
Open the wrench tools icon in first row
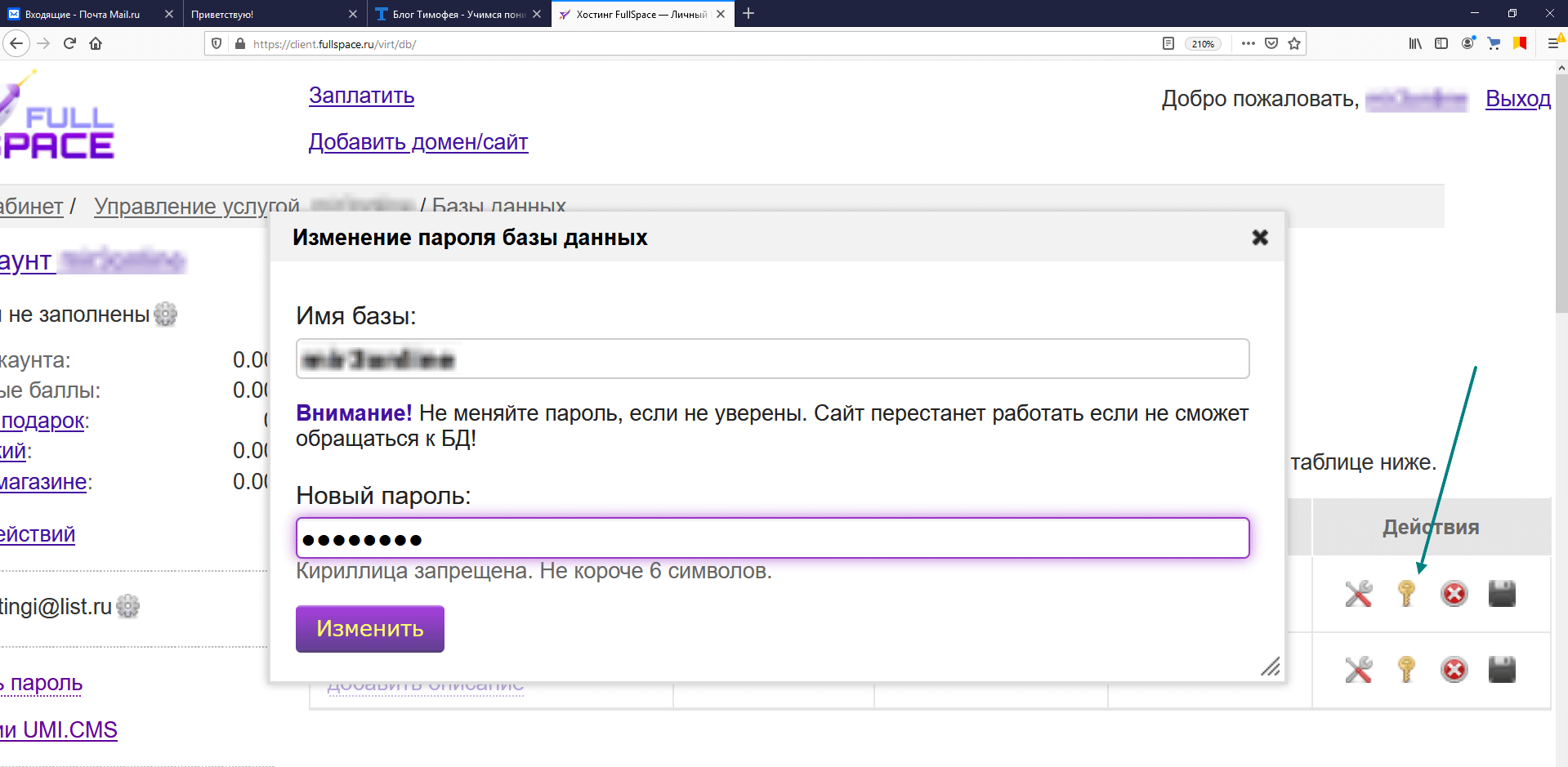point(1358,594)
